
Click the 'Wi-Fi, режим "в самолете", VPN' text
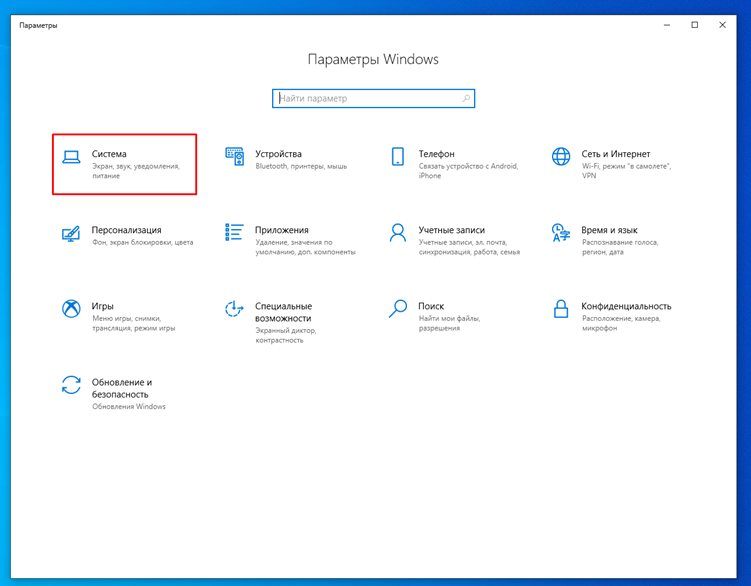tap(626, 171)
